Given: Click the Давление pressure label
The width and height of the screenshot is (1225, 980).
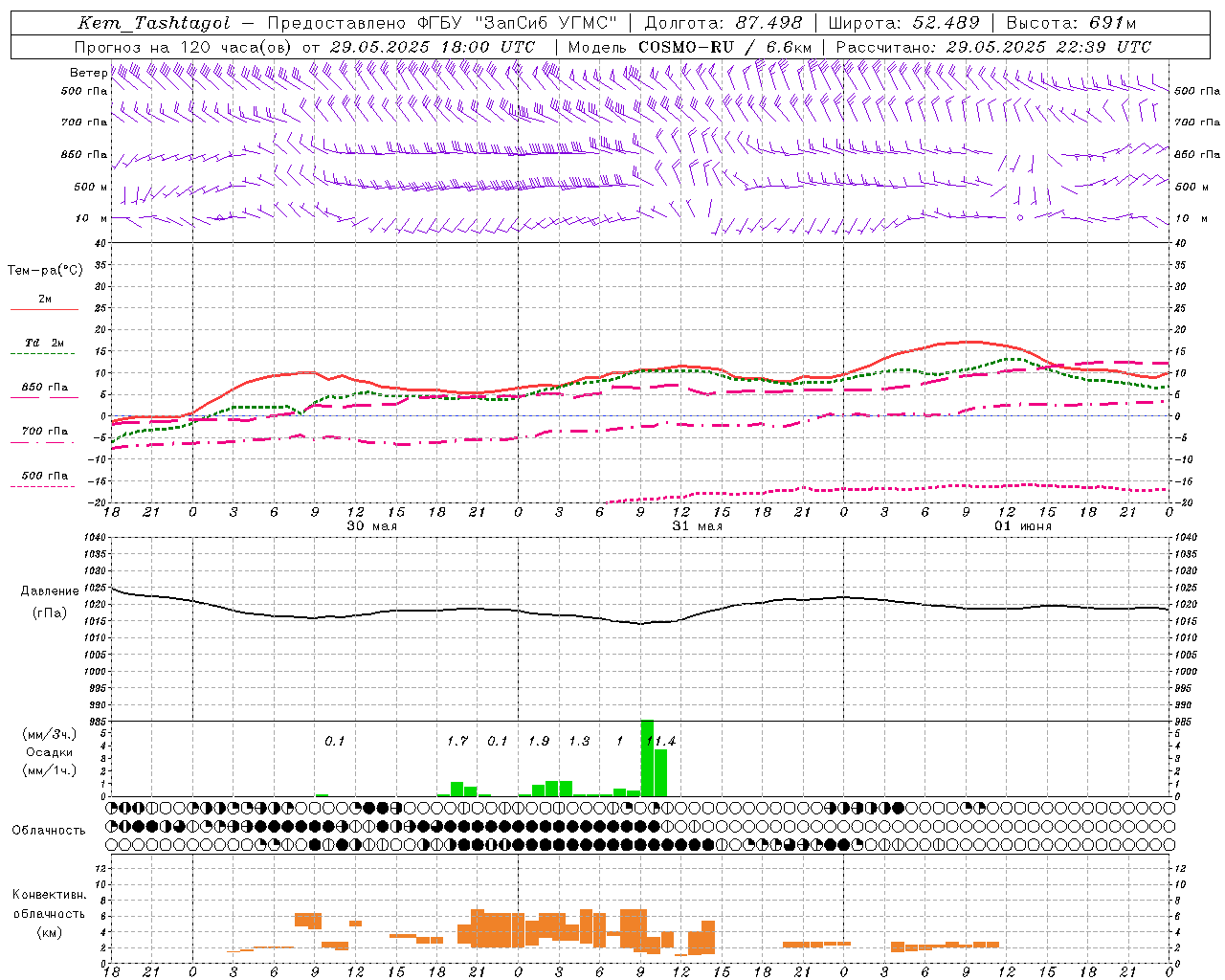Looking at the screenshot, I should pos(50,591).
